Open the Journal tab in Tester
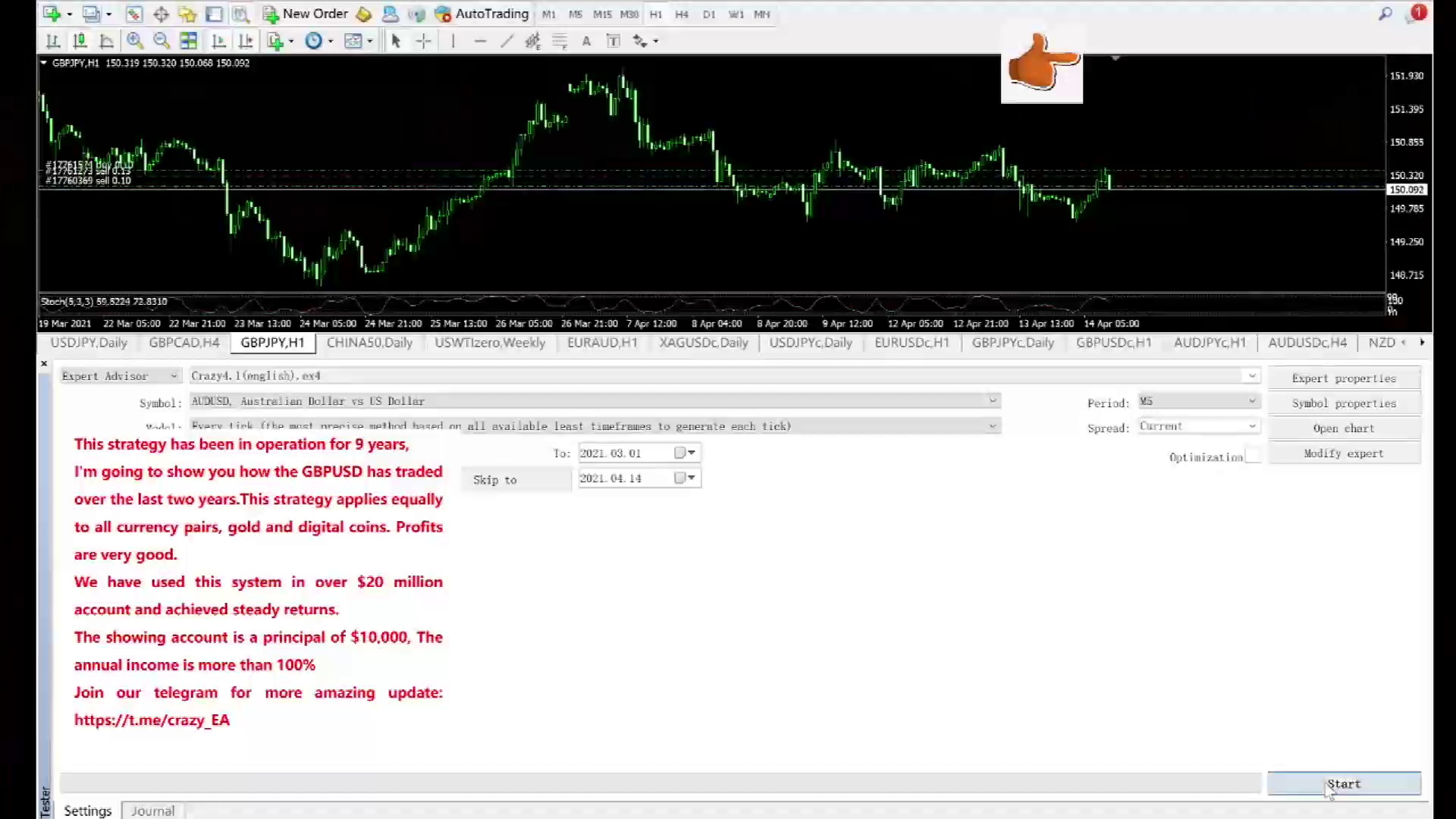The height and width of the screenshot is (819, 1456). click(152, 811)
